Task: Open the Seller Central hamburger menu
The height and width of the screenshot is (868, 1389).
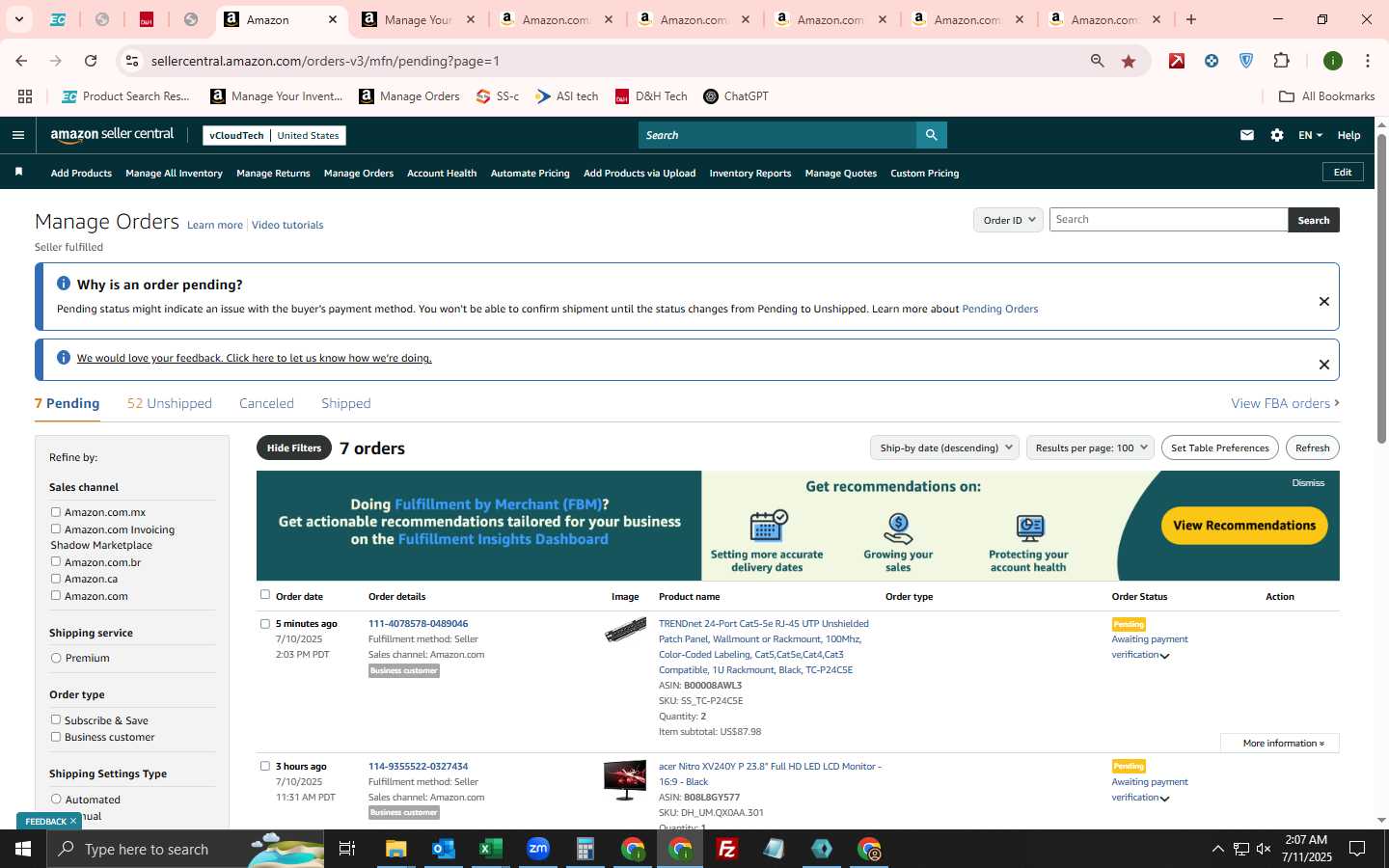Action: [17, 135]
